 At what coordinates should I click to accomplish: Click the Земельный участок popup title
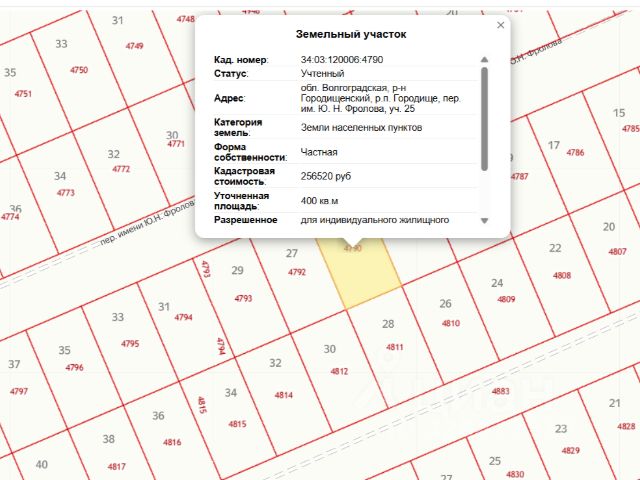tap(351, 34)
